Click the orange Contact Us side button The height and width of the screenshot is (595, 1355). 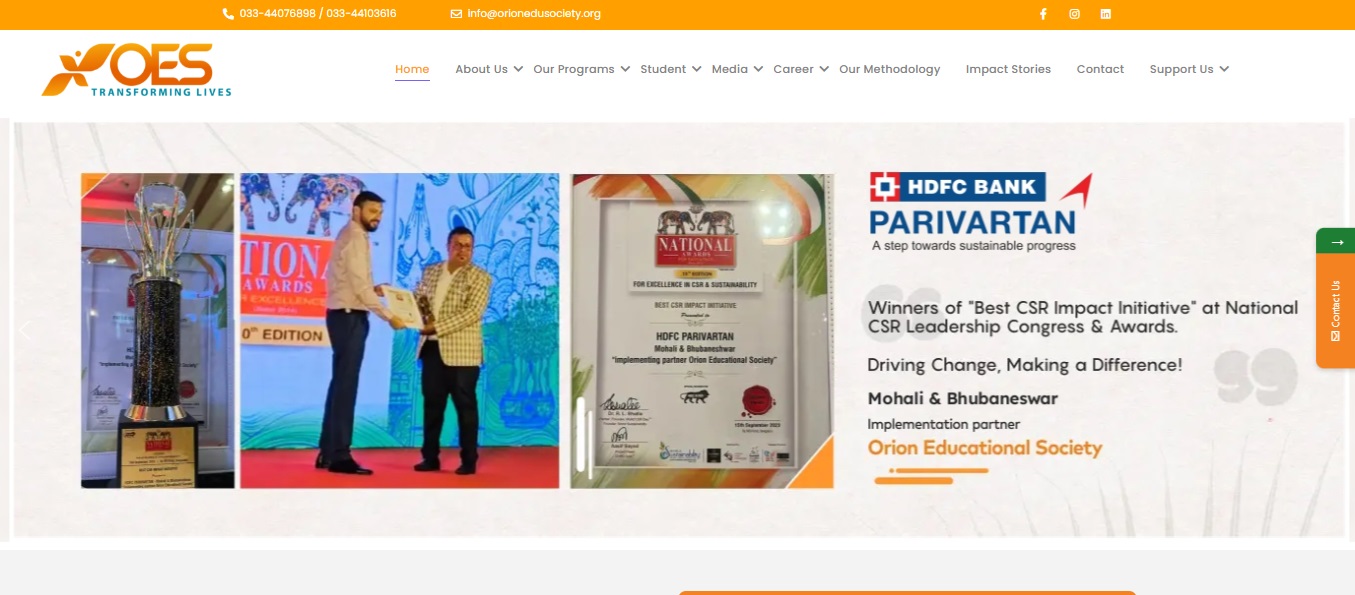1336,311
